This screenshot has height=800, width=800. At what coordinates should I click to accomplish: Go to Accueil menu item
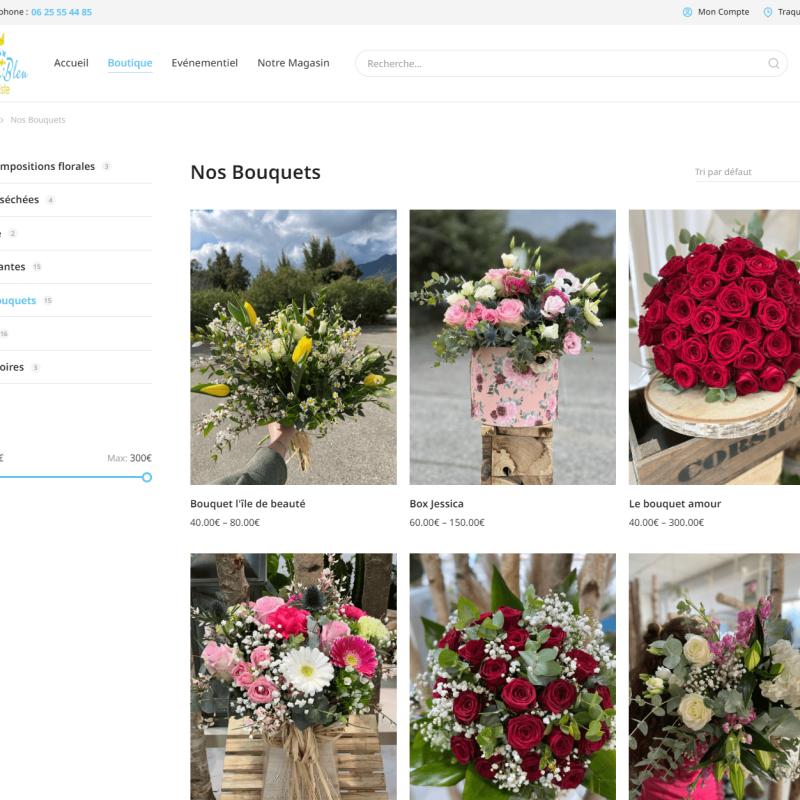pos(71,63)
